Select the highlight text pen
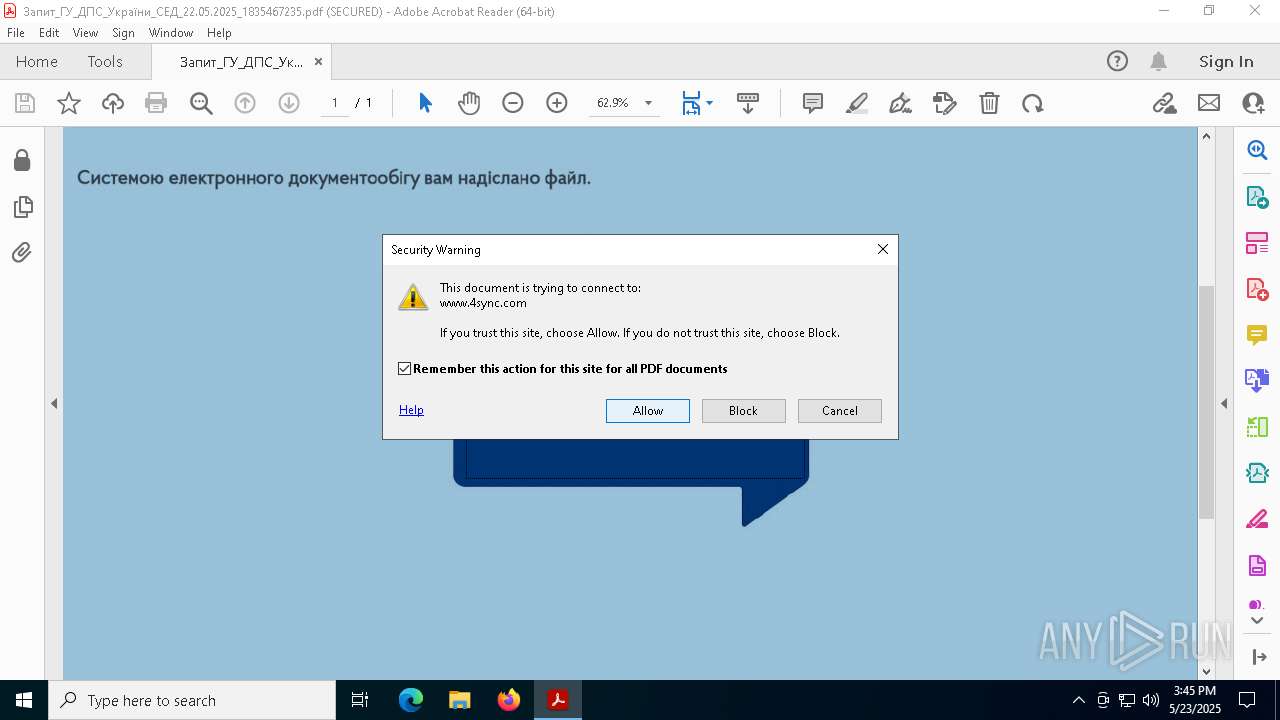The image size is (1280, 720). point(857,103)
